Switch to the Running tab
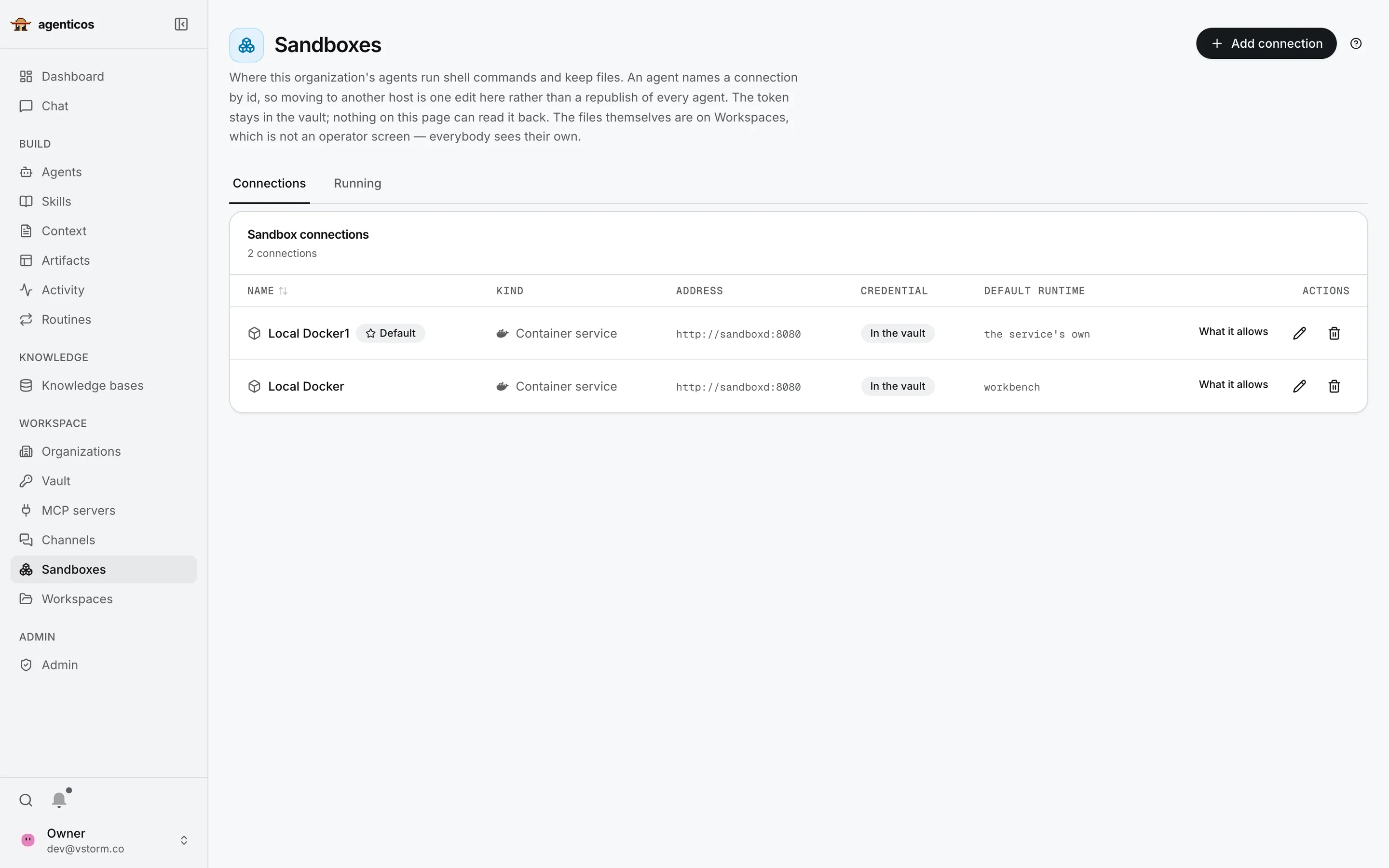The height and width of the screenshot is (868, 1389). (357, 184)
